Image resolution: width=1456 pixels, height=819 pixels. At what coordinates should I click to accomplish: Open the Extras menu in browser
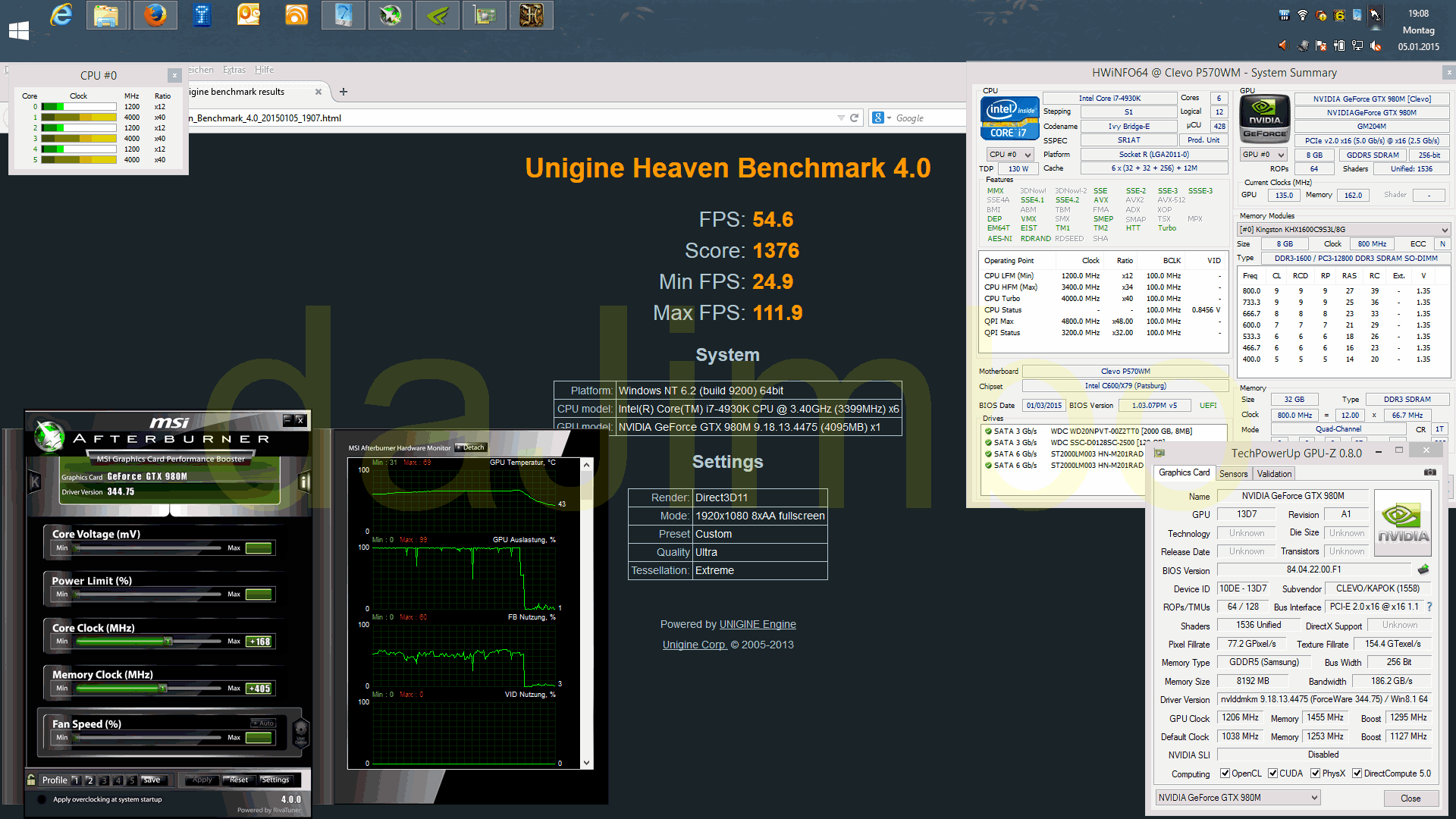click(x=234, y=70)
